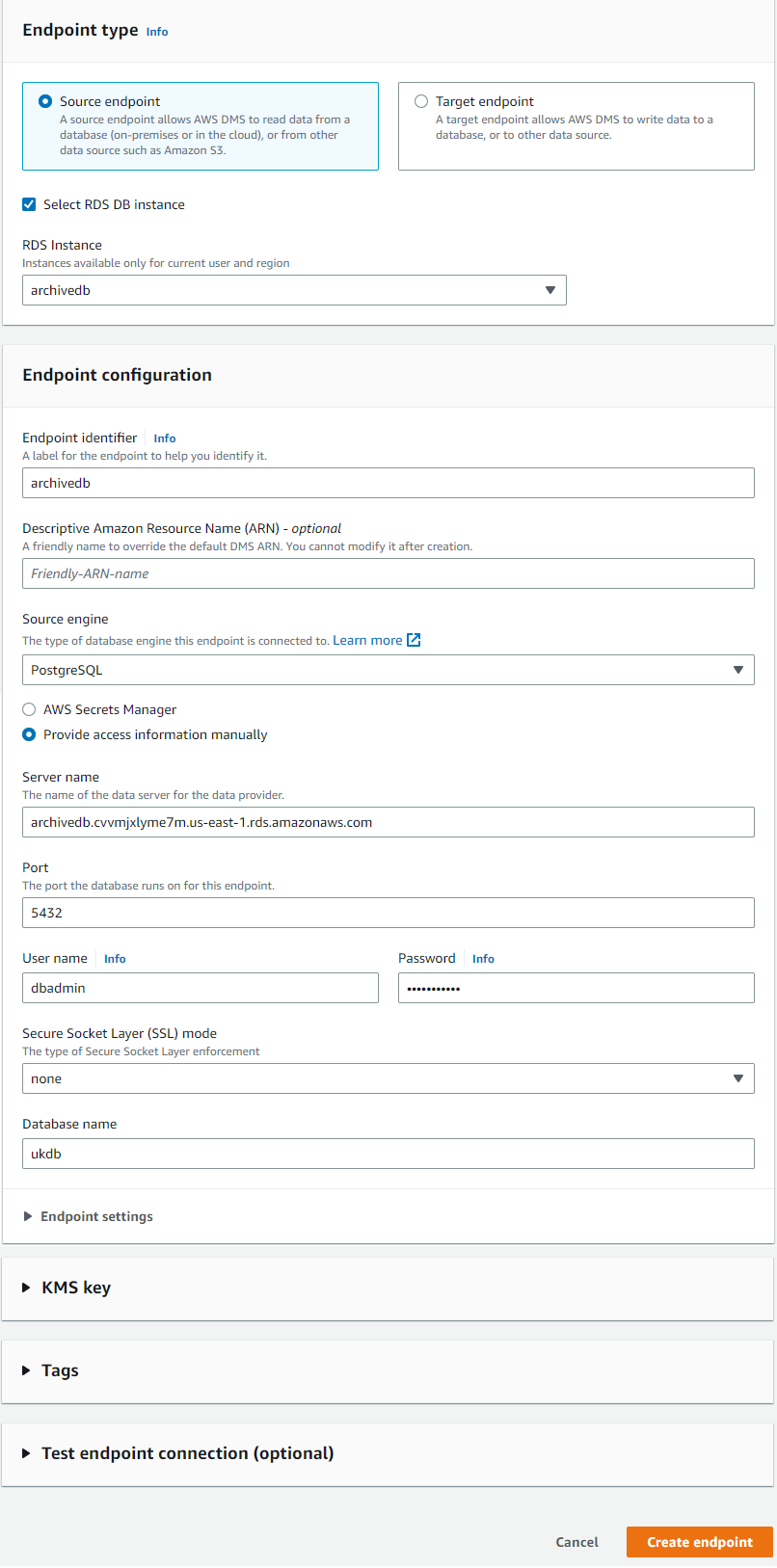Open the RDS Instance dropdown
777x1568 pixels.
pos(294,290)
